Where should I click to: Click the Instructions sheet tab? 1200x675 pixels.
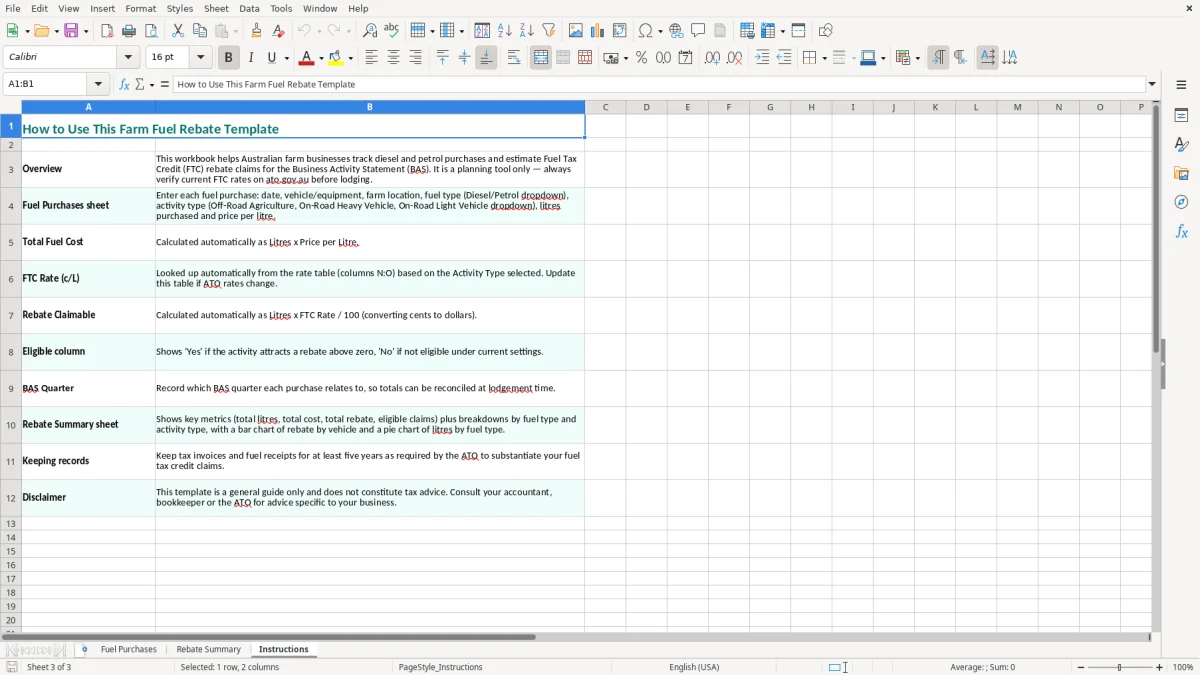click(284, 650)
